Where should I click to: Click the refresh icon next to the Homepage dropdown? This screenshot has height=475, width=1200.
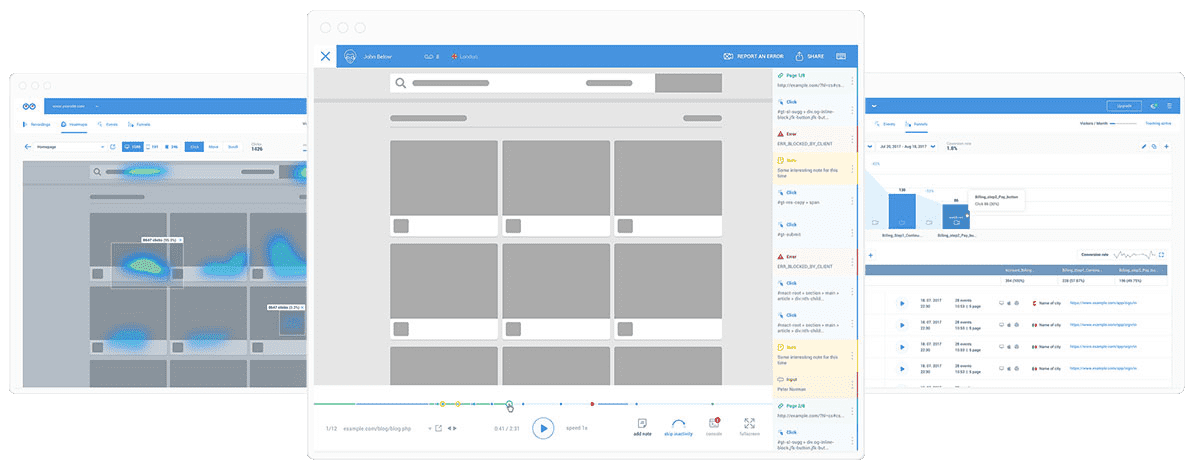[114, 147]
